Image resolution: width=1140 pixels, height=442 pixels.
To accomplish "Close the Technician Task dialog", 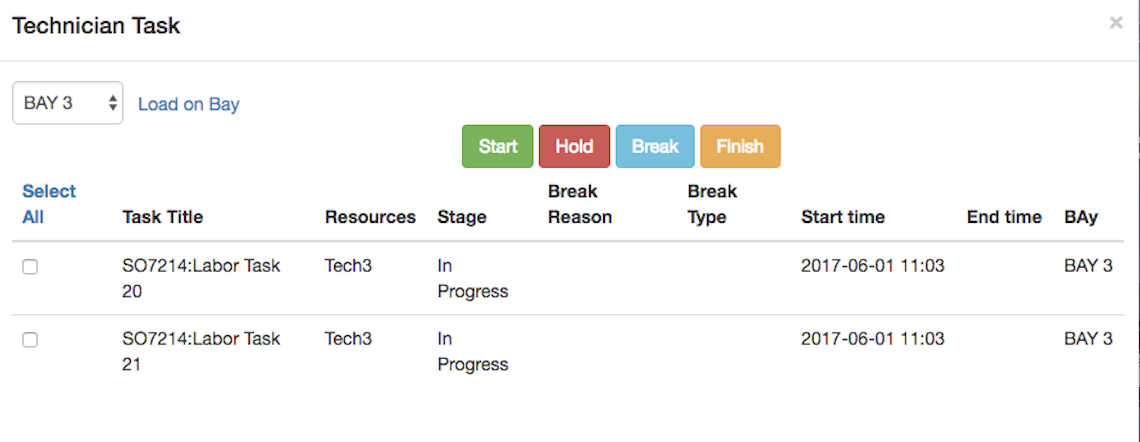I will (1116, 23).
